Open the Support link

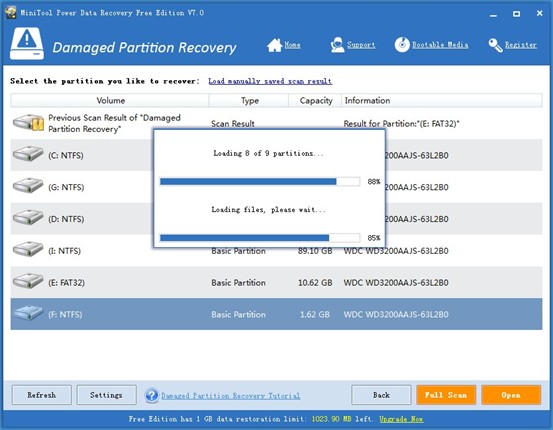click(361, 45)
